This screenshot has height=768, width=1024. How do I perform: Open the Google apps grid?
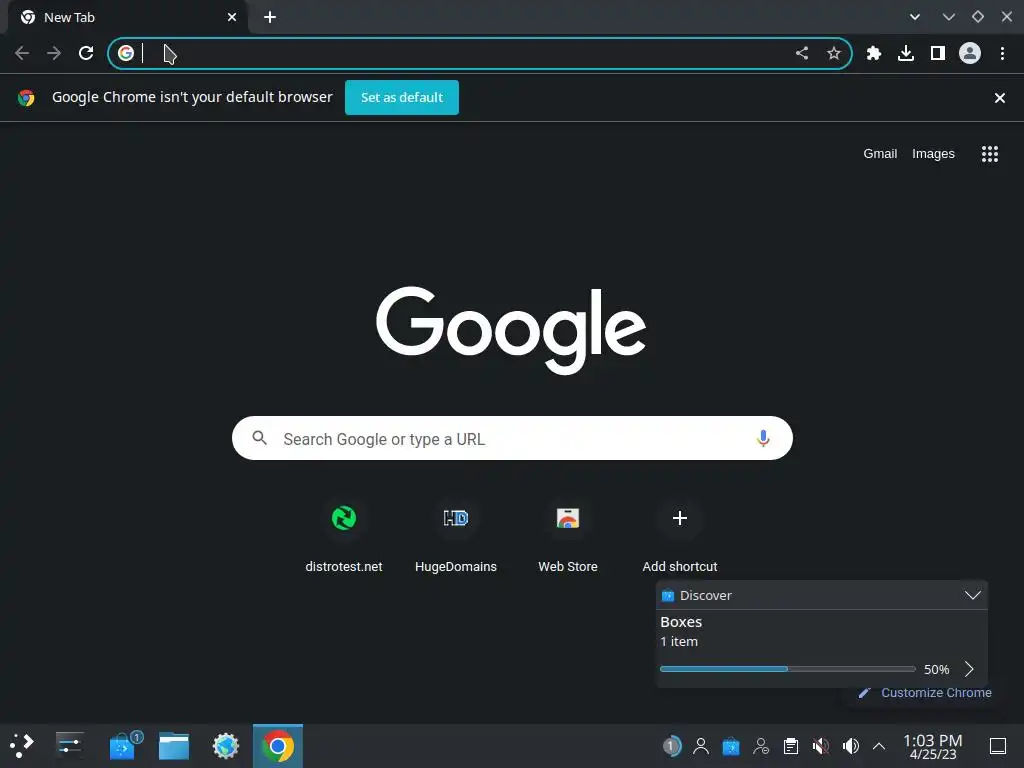[x=990, y=153]
